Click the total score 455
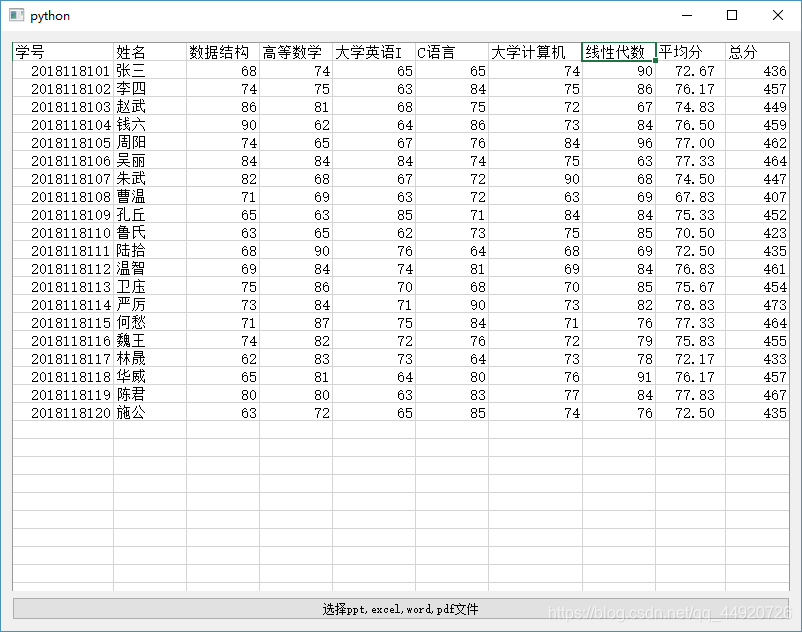This screenshot has width=802, height=632. coord(758,341)
